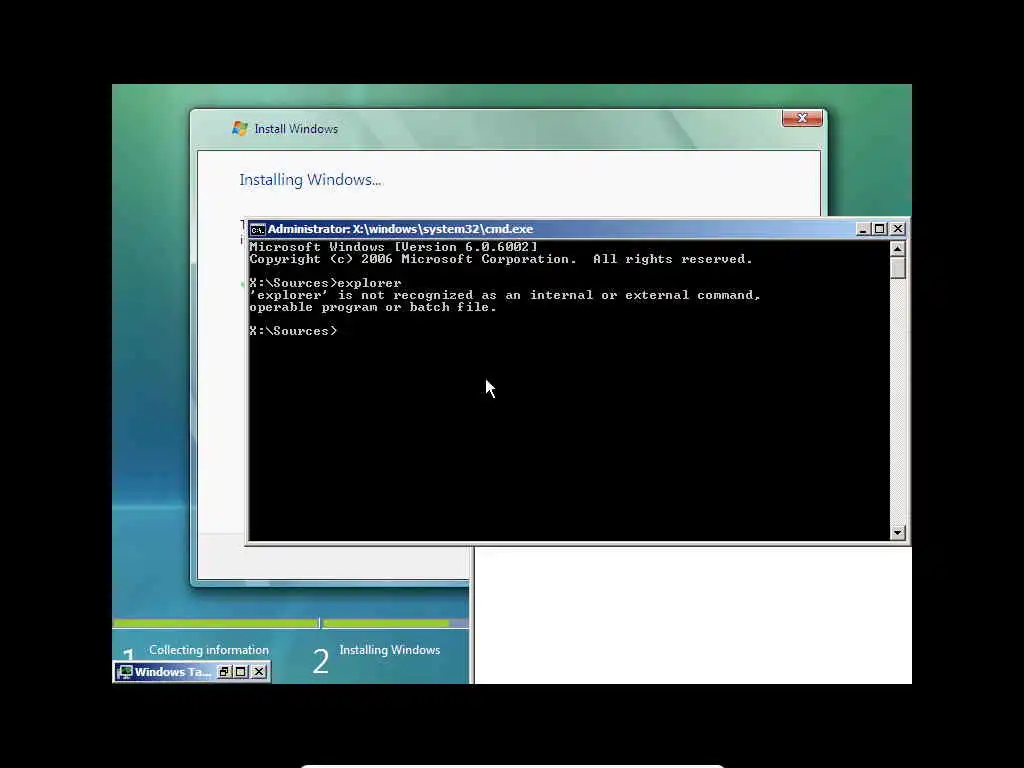The width and height of the screenshot is (1024, 768).
Task: Click the 'Collecting information' step label
Action: pyautogui.click(x=209, y=650)
